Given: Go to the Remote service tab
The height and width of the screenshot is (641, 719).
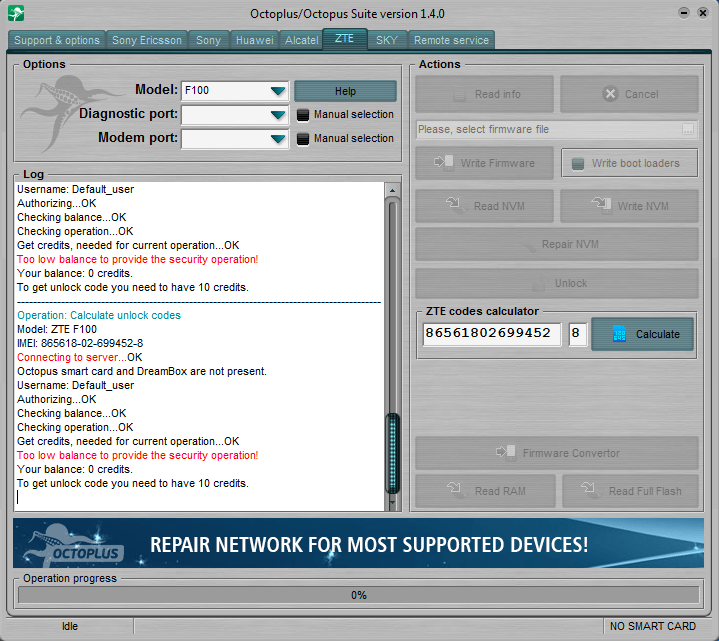Looking at the screenshot, I should [451, 40].
